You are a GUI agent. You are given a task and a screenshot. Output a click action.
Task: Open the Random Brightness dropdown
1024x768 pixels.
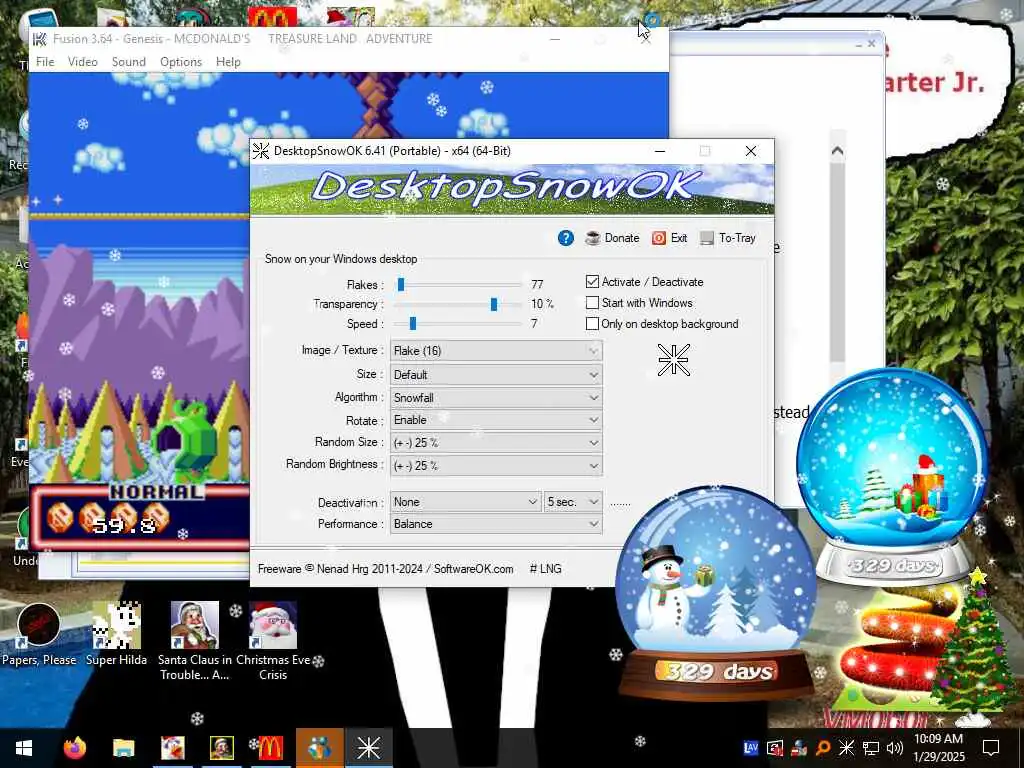tap(496, 466)
